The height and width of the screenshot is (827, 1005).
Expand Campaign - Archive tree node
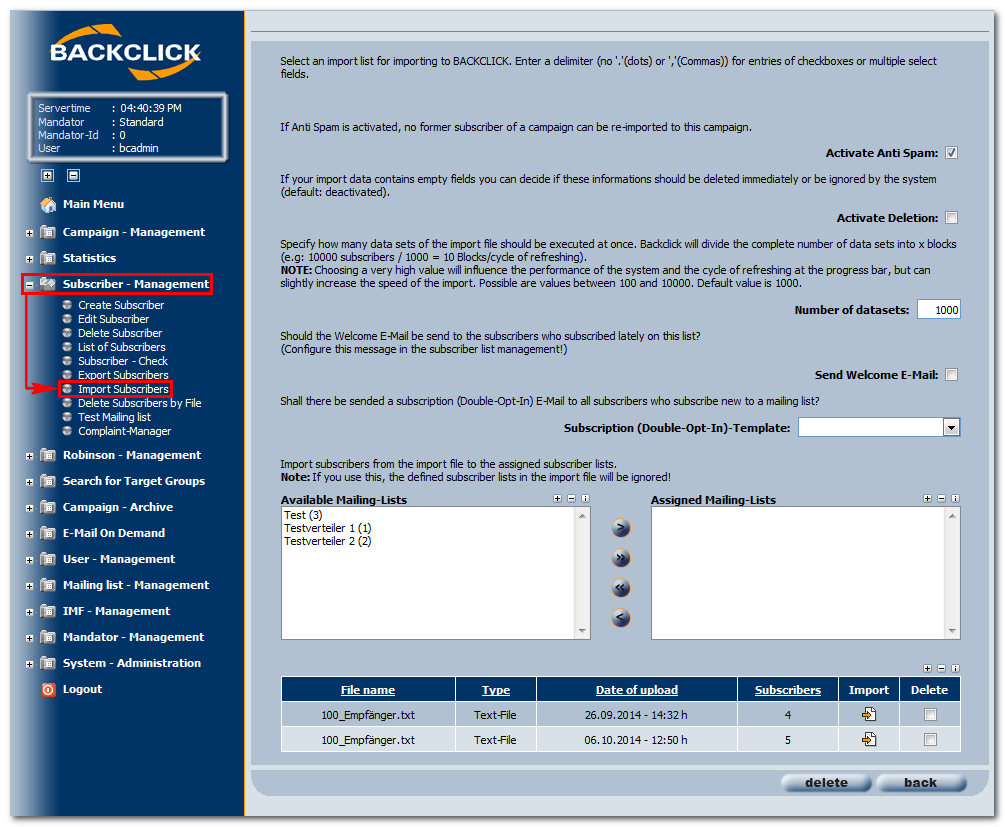coord(29,508)
